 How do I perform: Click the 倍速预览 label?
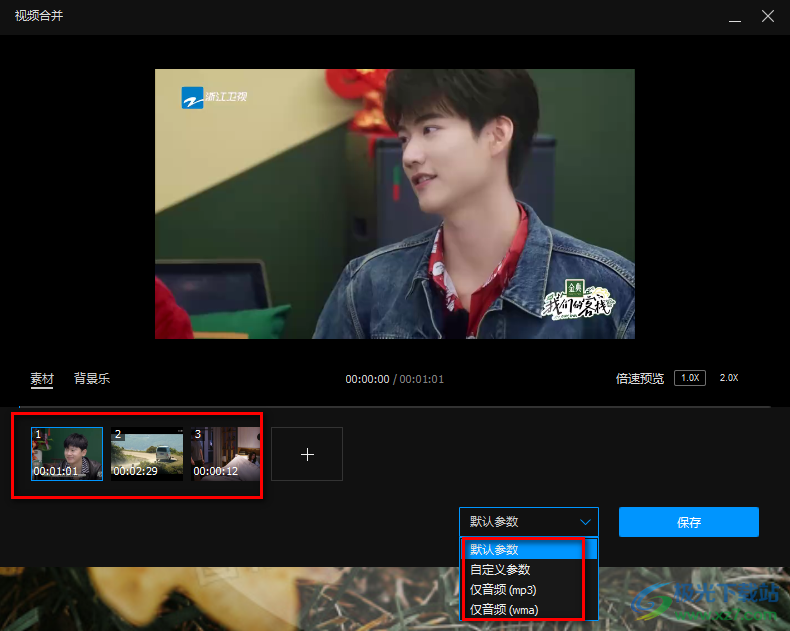(x=640, y=378)
